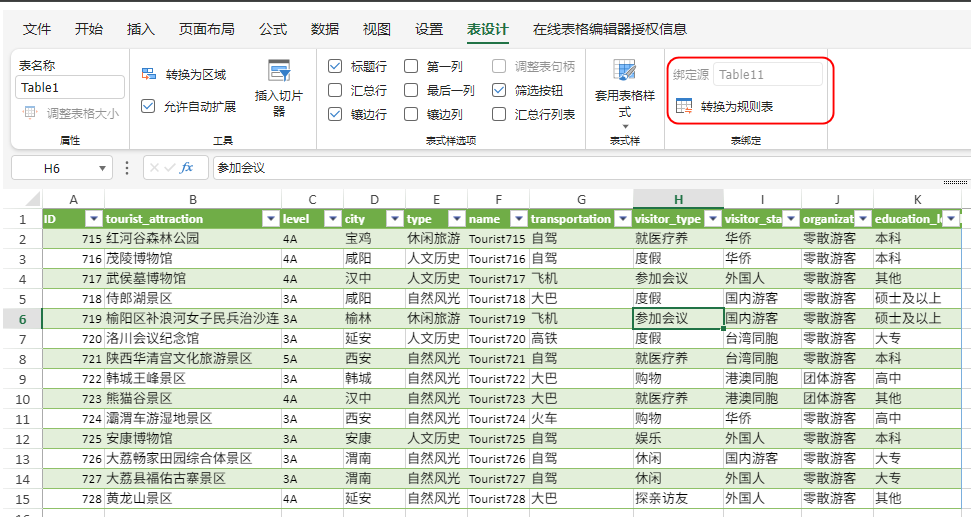Click the 套用表格样式 table style icon
The height and width of the screenshot is (517, 971).
click(x=624, y=70)
